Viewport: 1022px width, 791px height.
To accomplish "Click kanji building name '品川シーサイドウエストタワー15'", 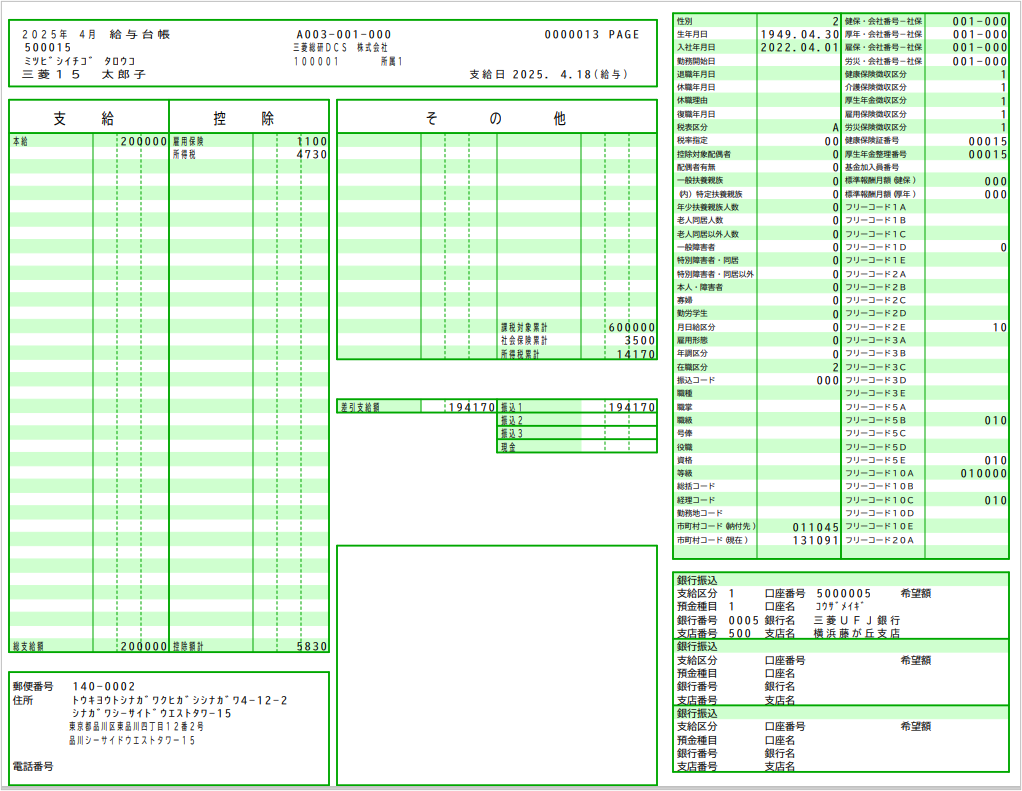I will point(132,740).
